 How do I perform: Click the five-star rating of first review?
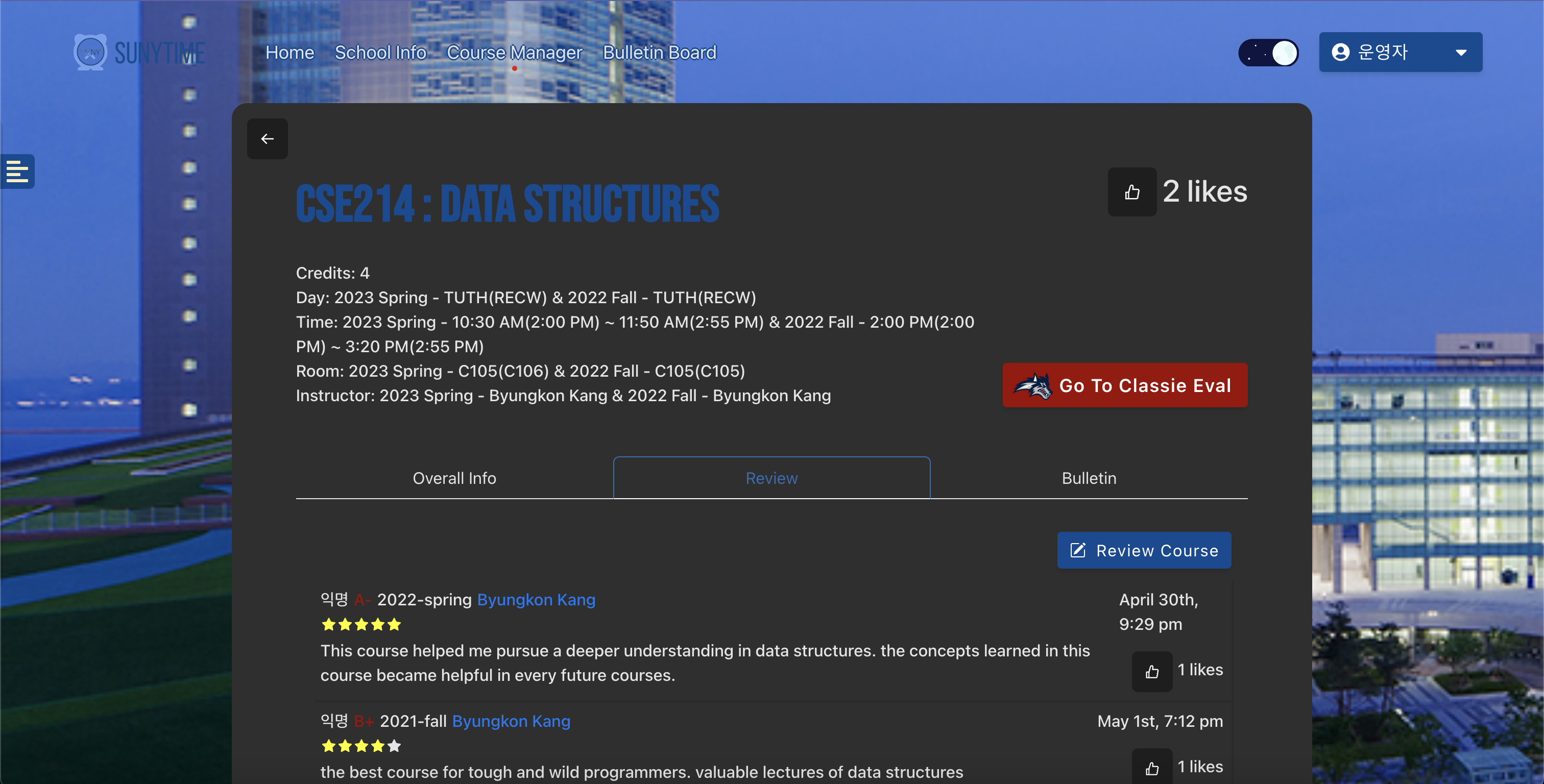pos(361,625)
